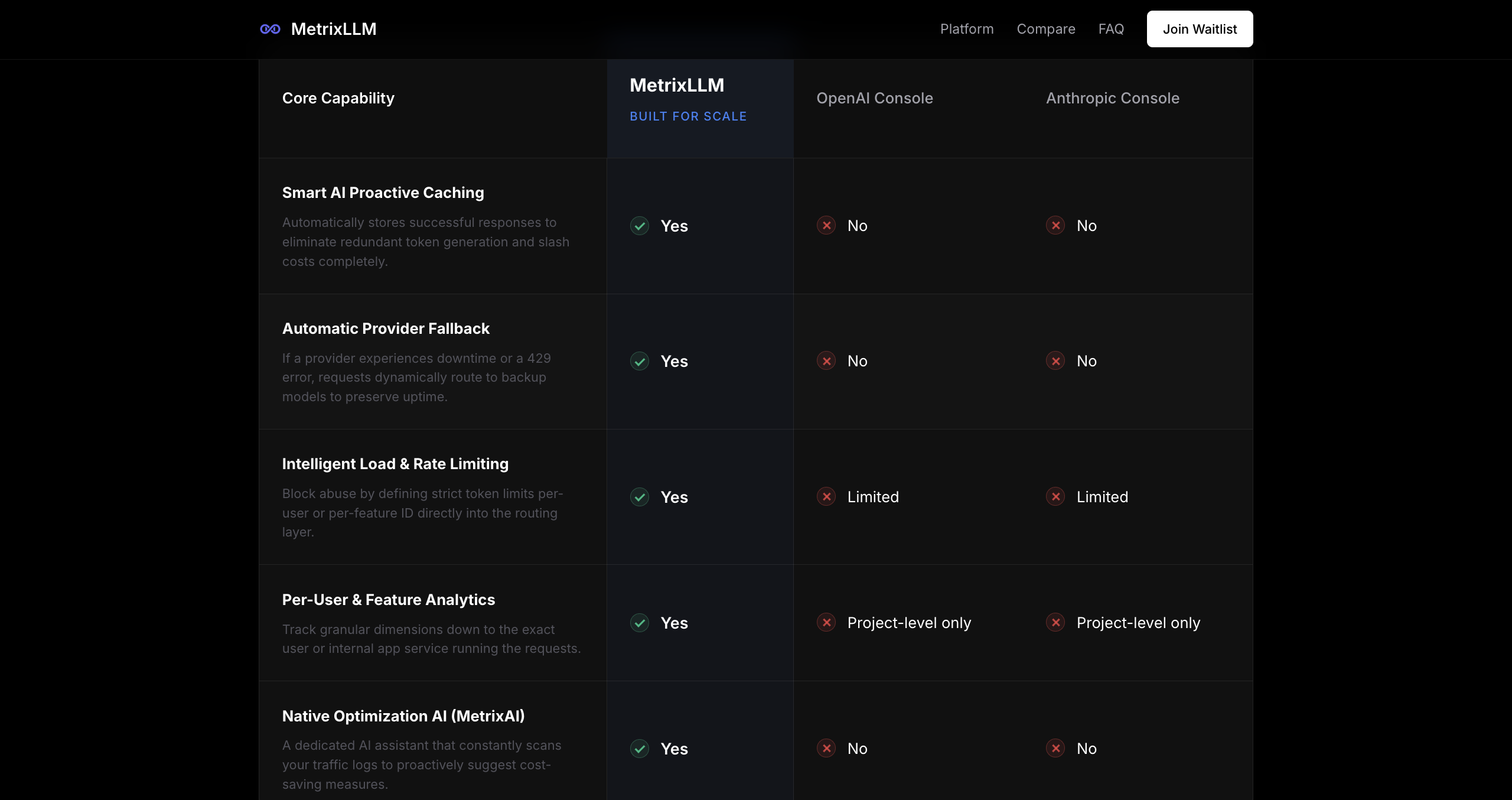
Task: Click green check icon for Smart AI Proactive Caching
Action: click(640, 226)
